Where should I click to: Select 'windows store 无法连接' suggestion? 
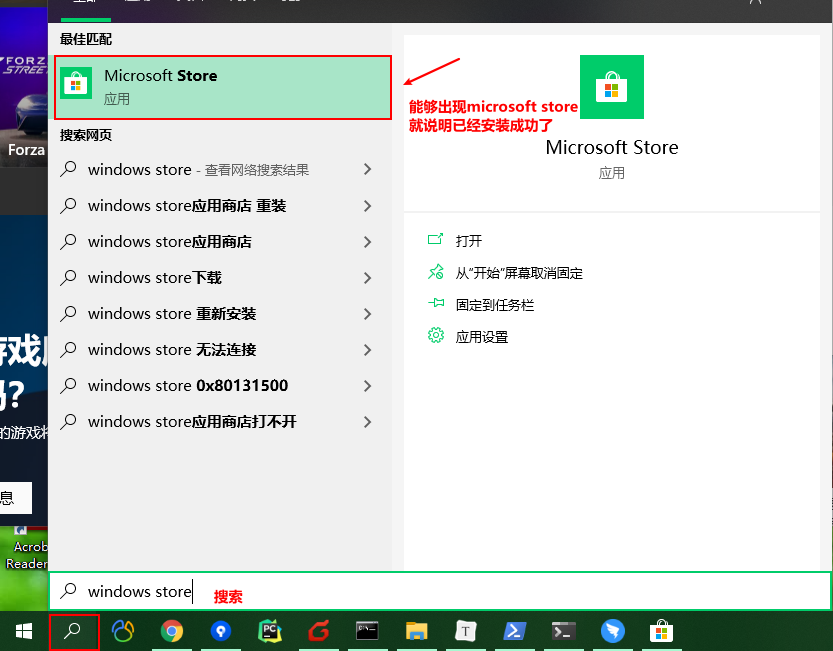click(220, 350)
